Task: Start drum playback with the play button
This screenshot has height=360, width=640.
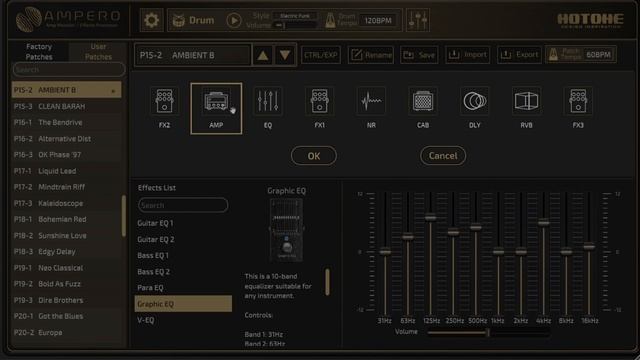Action: pyautogui.click(x=234, y=20)
